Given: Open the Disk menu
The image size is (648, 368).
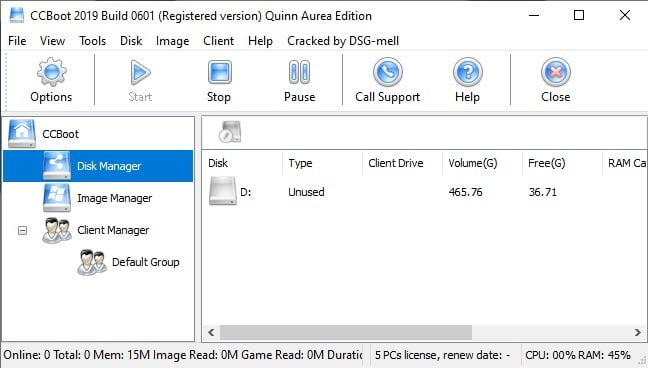Looking at the screenshot, I should pyautogui.click(x=131, y=41).
